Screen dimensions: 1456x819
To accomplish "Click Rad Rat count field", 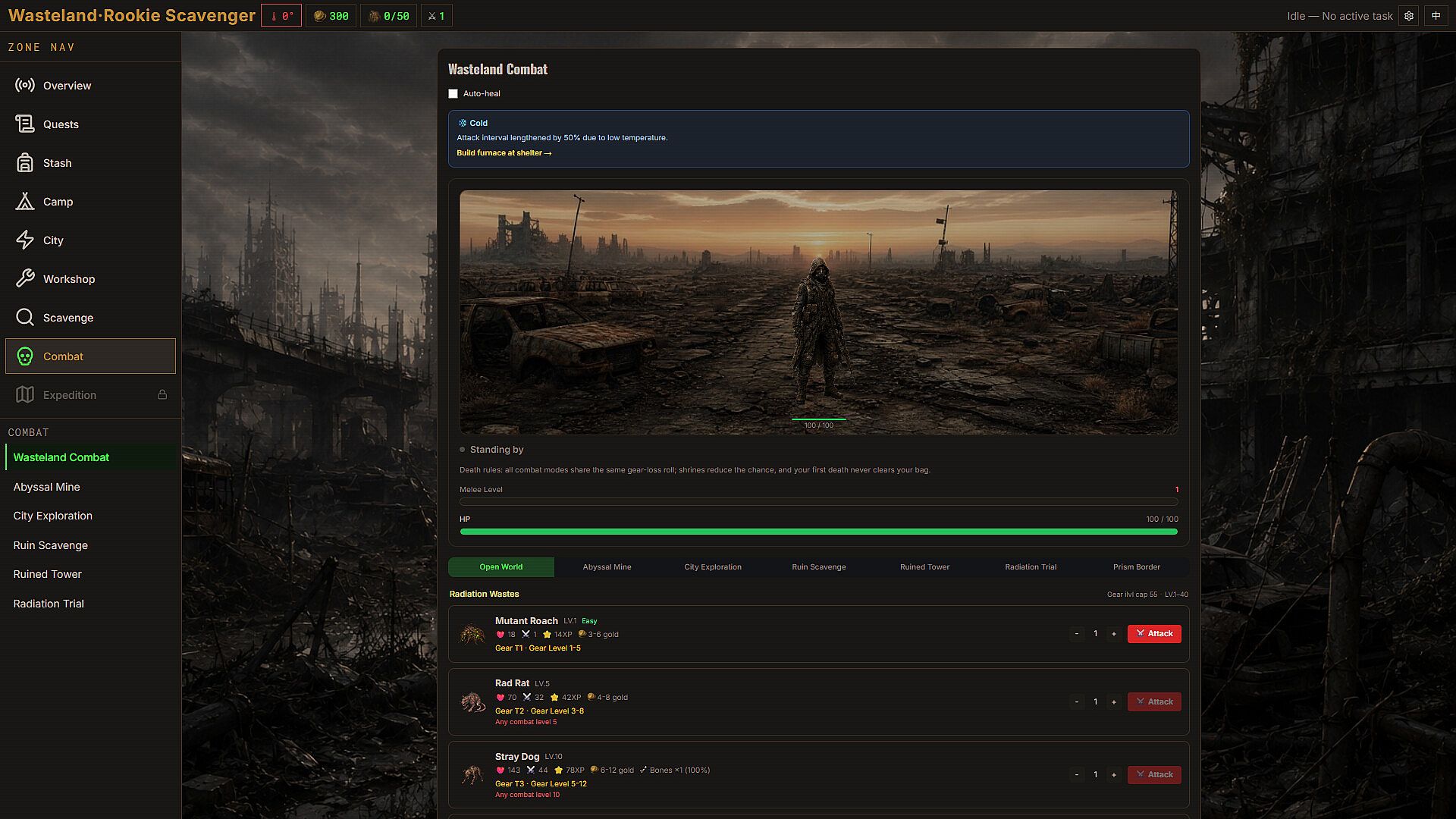I will coord(1095,702).
